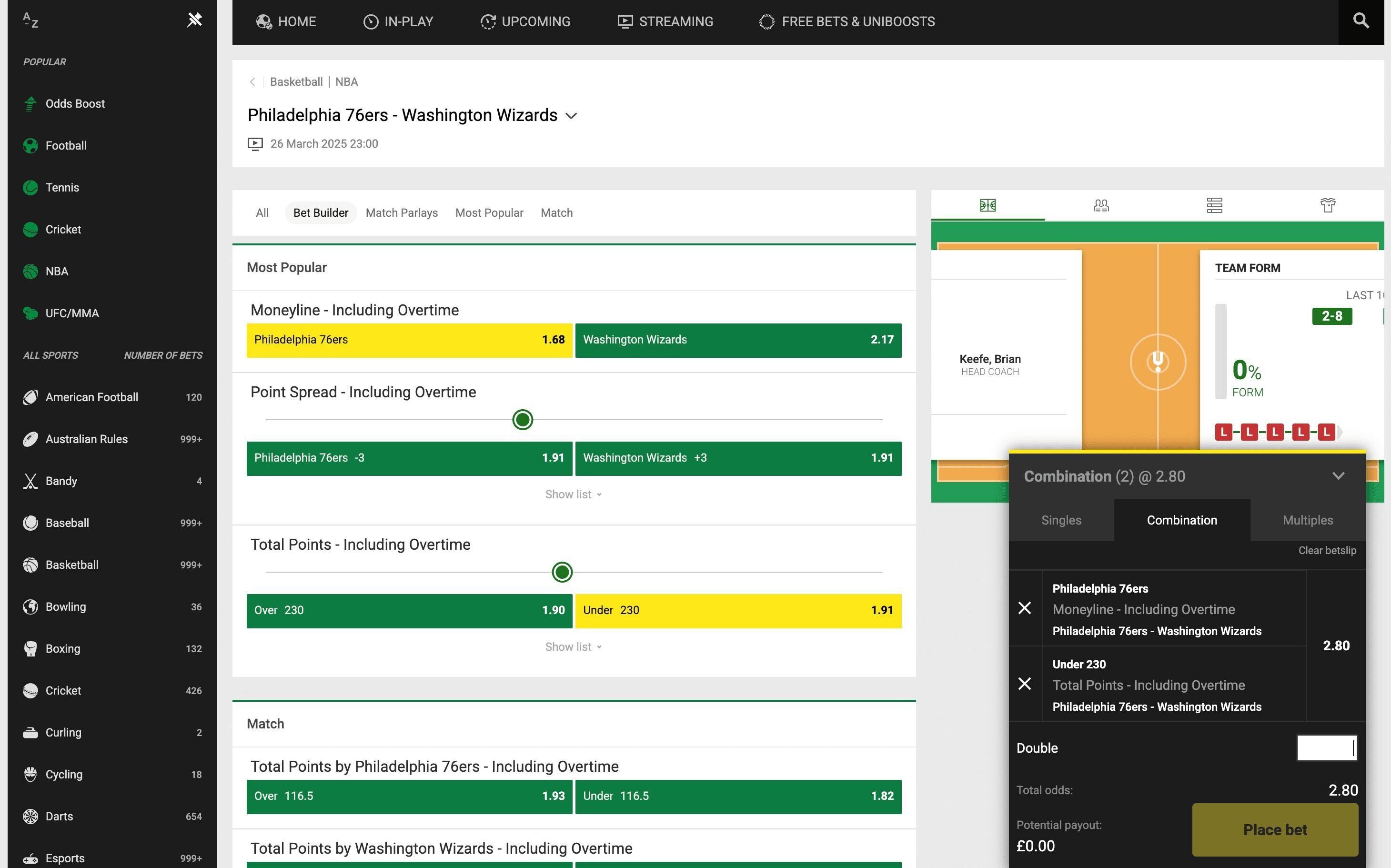Click the UFC/MMA glove icon
The image size is (1391, 868).
coord(30,313)
